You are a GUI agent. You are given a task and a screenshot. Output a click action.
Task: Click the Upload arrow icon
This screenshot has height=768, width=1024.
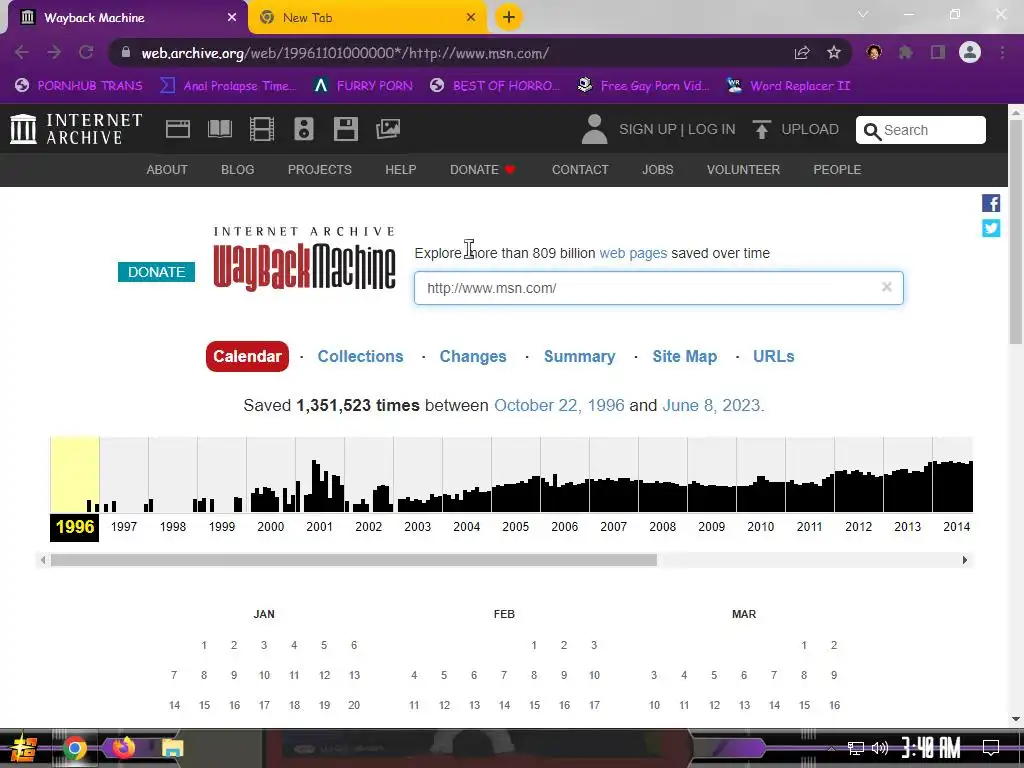761,129
